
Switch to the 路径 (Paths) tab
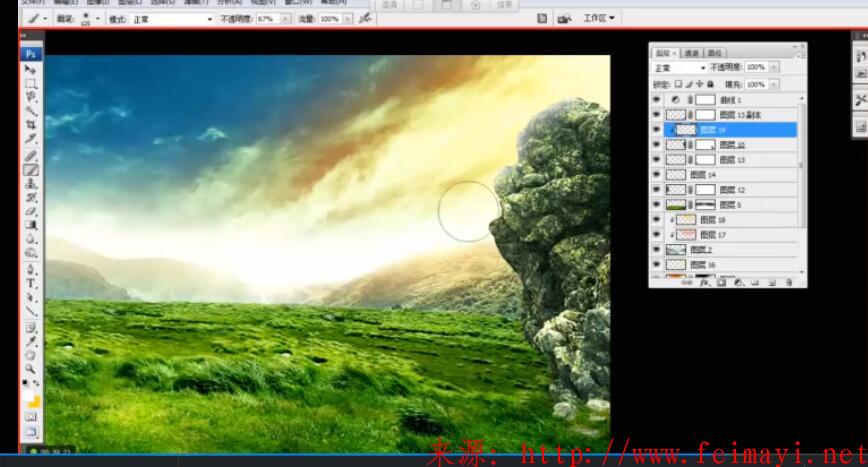715,52
